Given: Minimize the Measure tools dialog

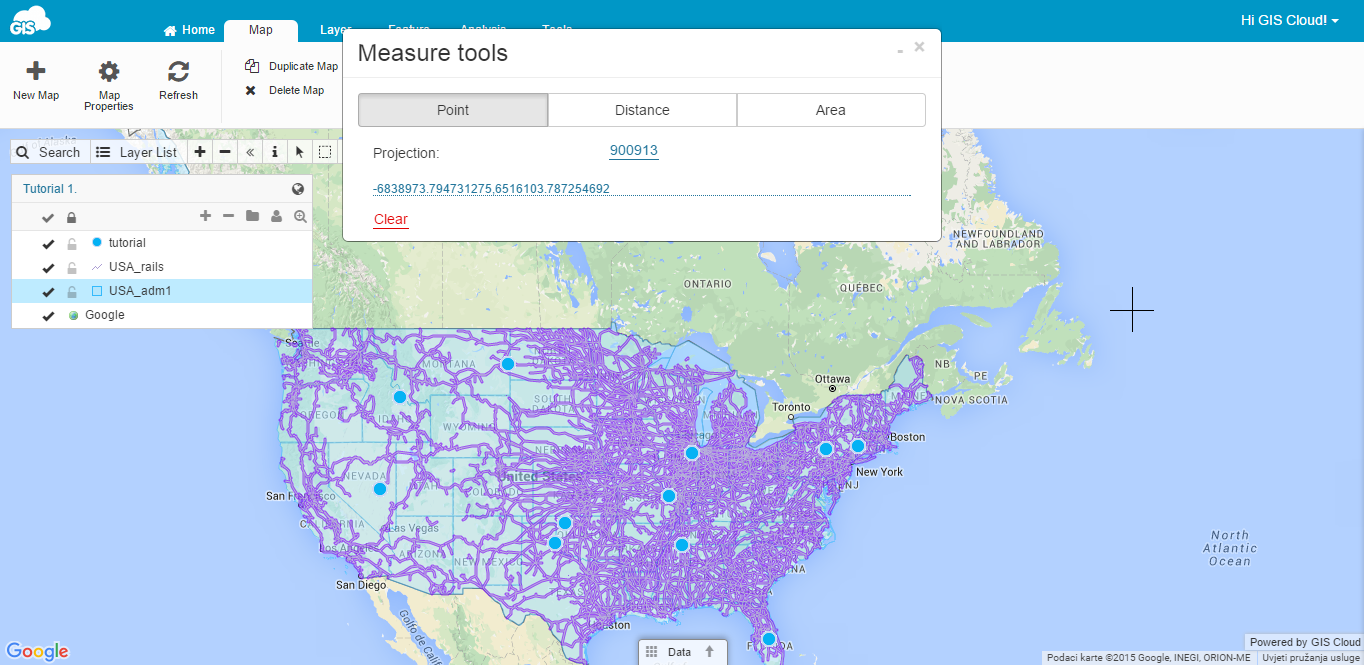Looking at the screenshot, I should (900, 49).
